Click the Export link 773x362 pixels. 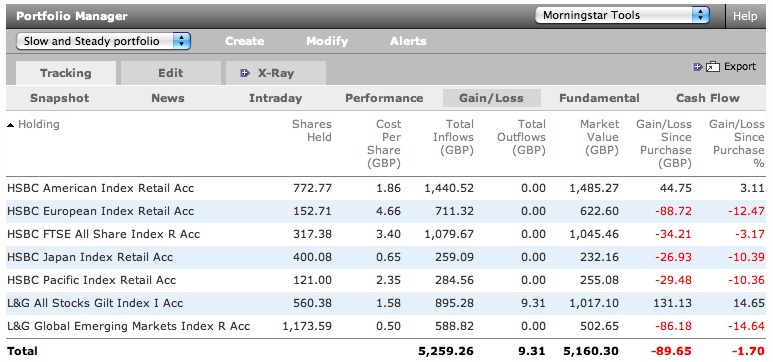pos(739,67)
